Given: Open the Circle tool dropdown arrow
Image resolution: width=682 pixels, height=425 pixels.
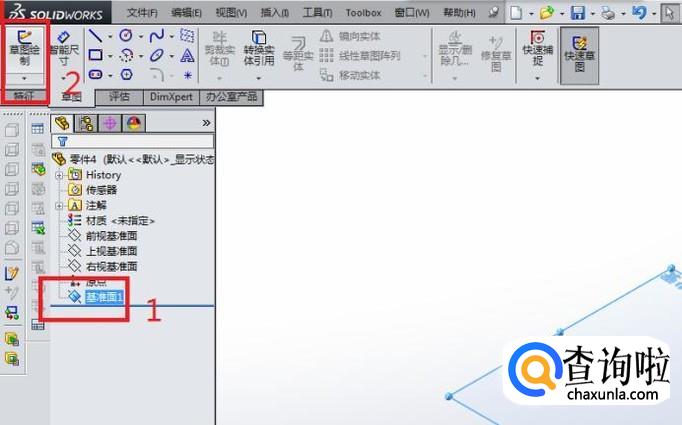Looking at the screenshot, I should pos(140,37).
